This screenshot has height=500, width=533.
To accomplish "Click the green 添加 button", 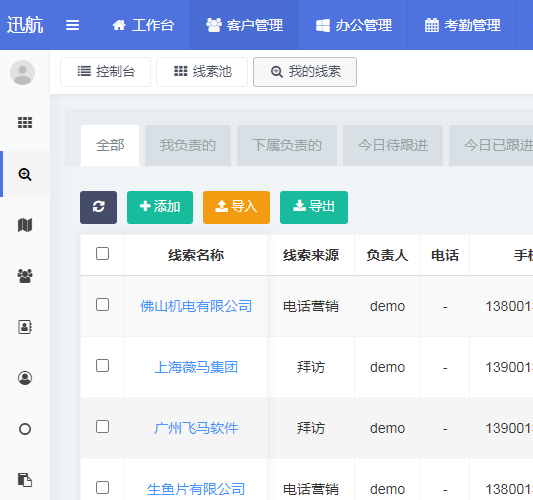I will coord(160,207).
